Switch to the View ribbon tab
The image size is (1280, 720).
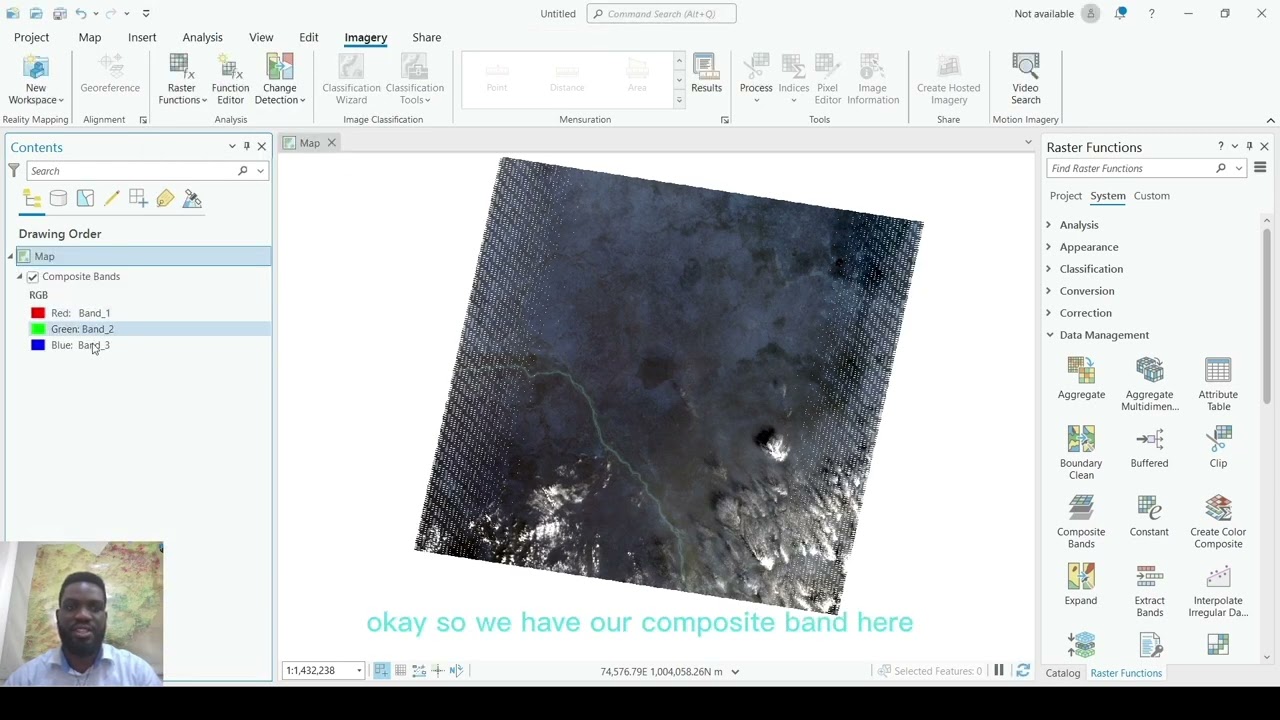[261, 37]
